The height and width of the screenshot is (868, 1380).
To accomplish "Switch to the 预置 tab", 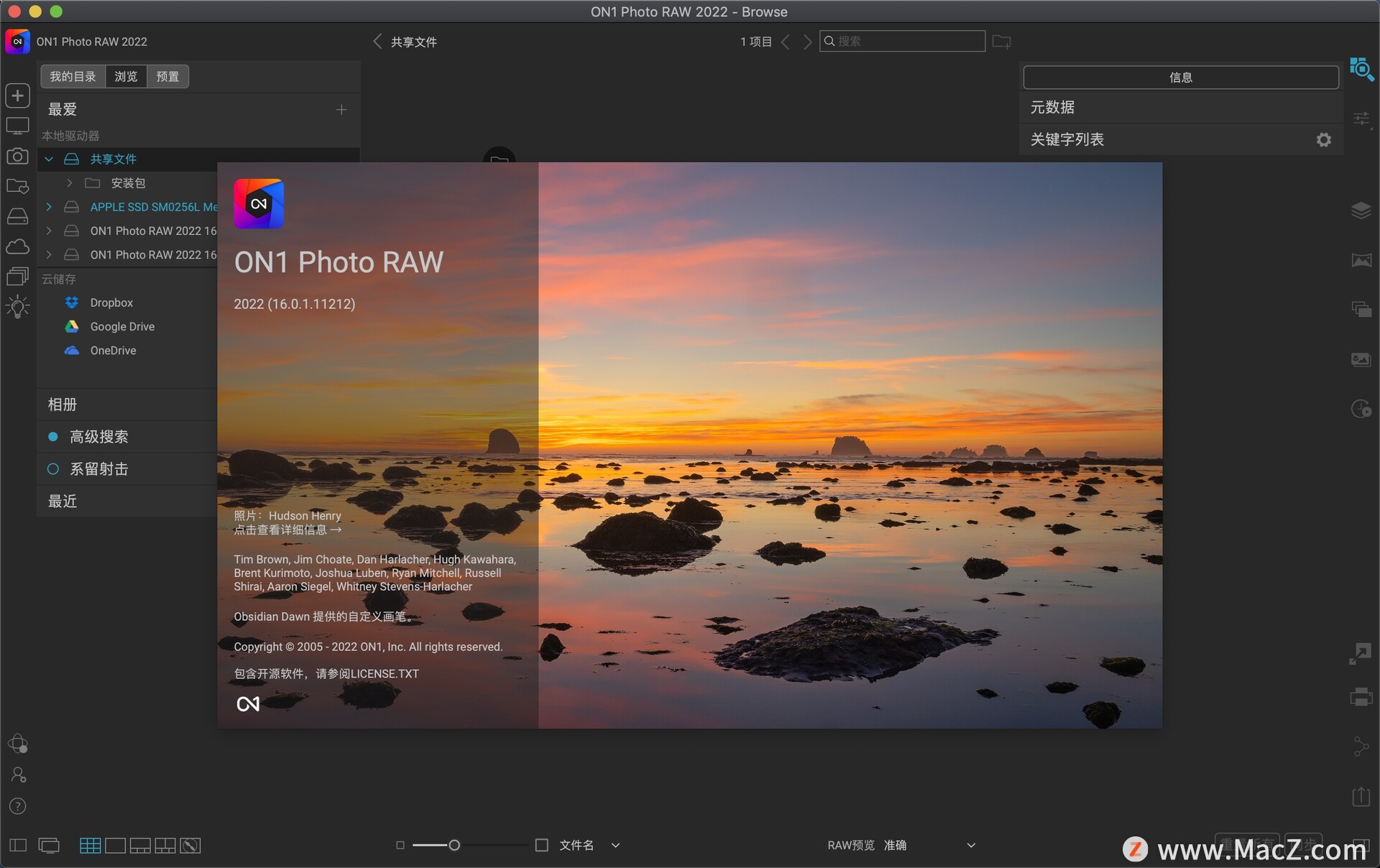I will pos(167,76).
